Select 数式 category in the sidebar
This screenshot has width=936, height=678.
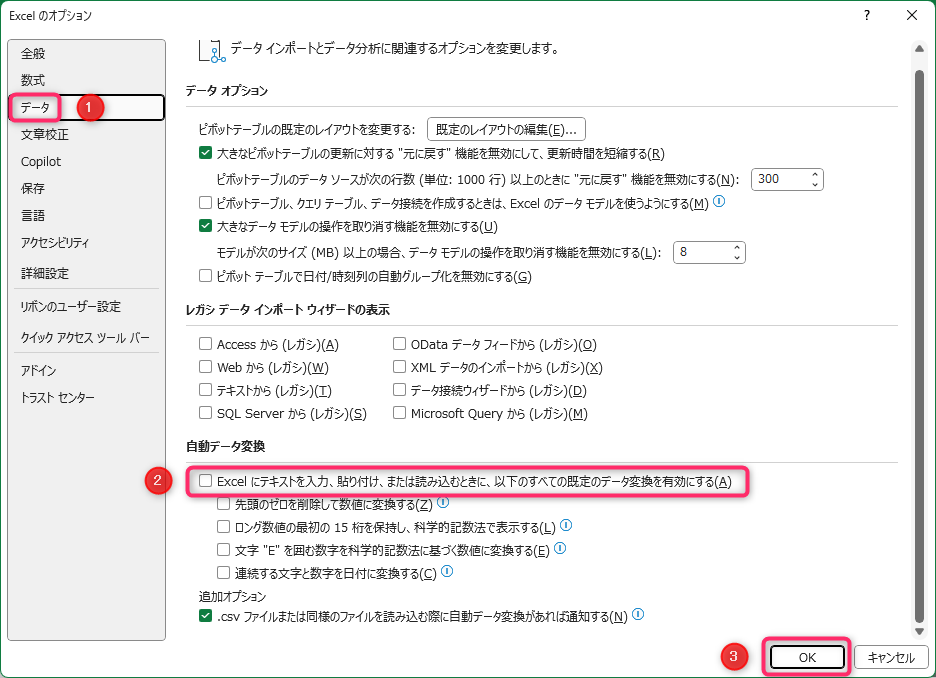(x=33, y=80)
